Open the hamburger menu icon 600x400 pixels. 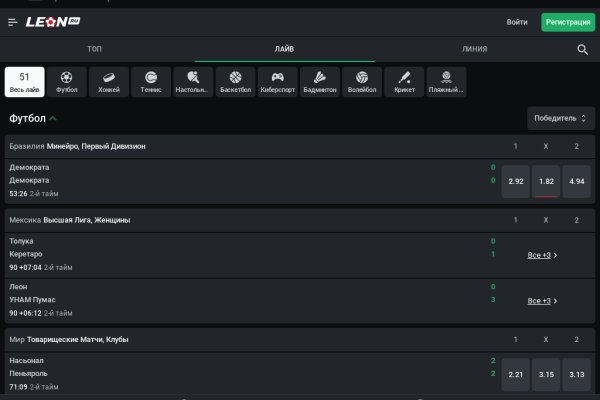[x=13, y=21]
